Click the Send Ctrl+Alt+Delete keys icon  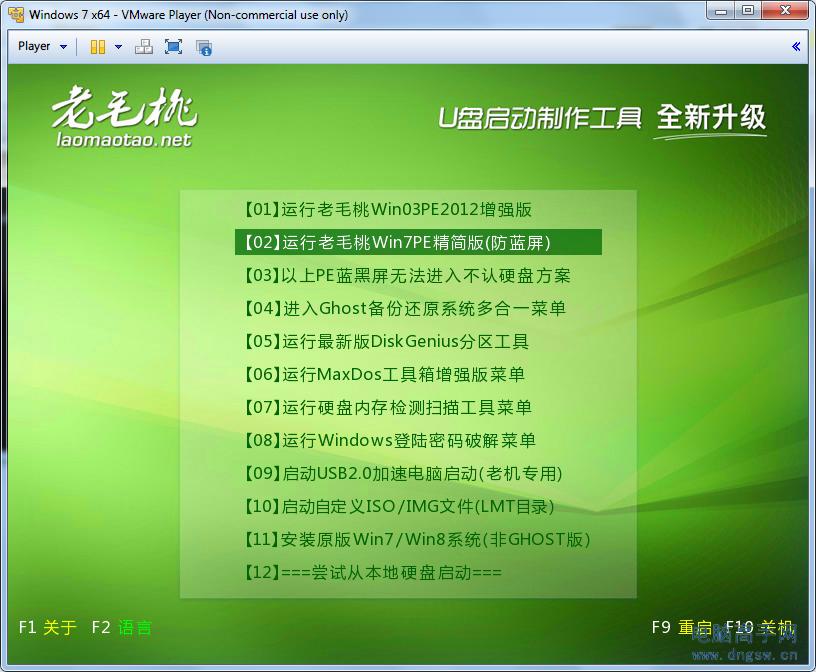click(x=143, y=47)
